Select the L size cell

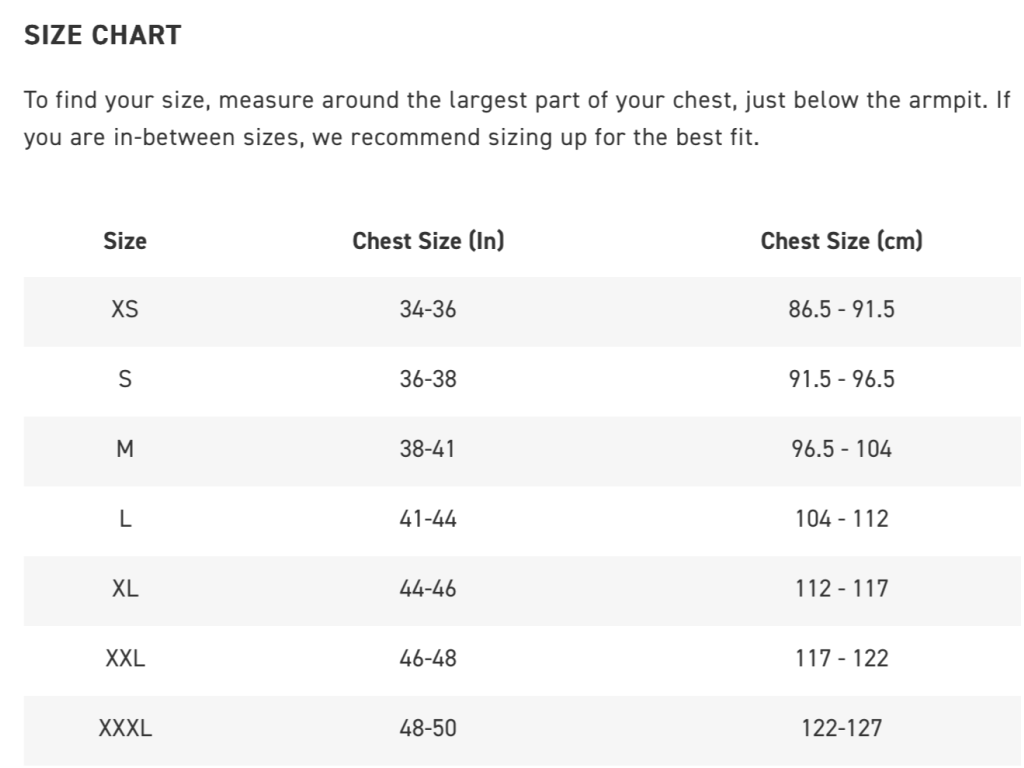point(125,519)
